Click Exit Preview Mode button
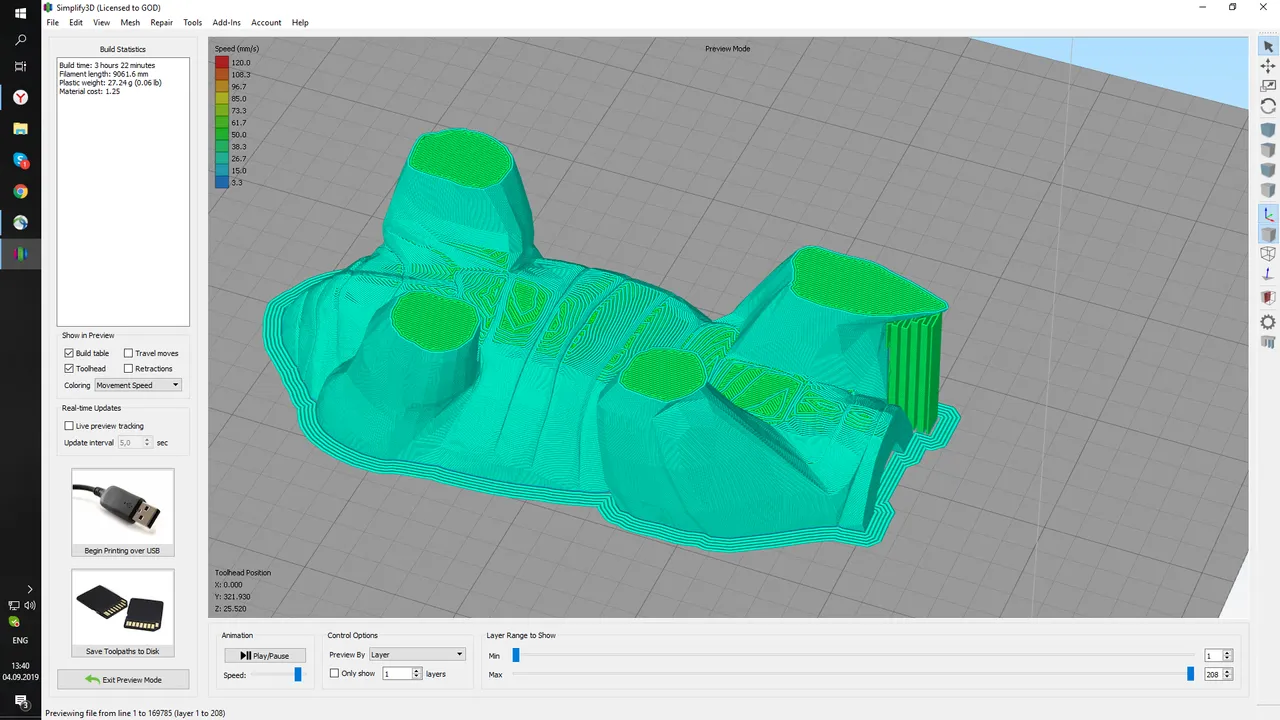The image size is (1280, 720). pos(123,679)
